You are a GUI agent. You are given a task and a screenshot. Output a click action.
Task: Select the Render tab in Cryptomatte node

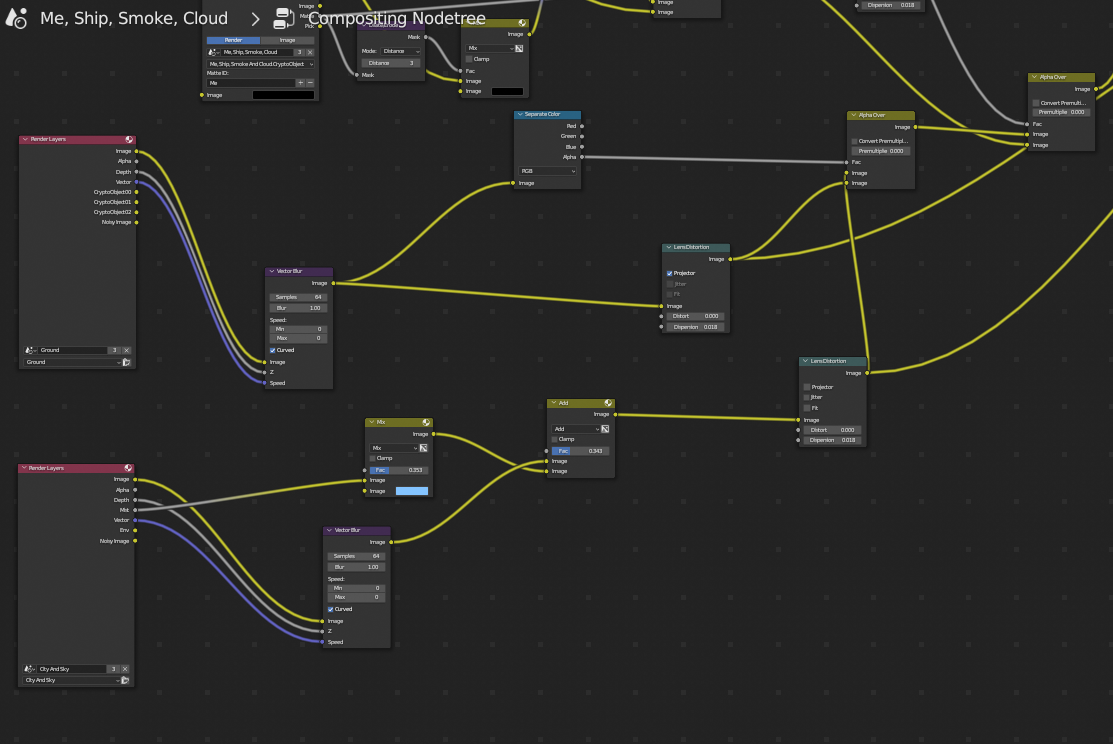234,40
